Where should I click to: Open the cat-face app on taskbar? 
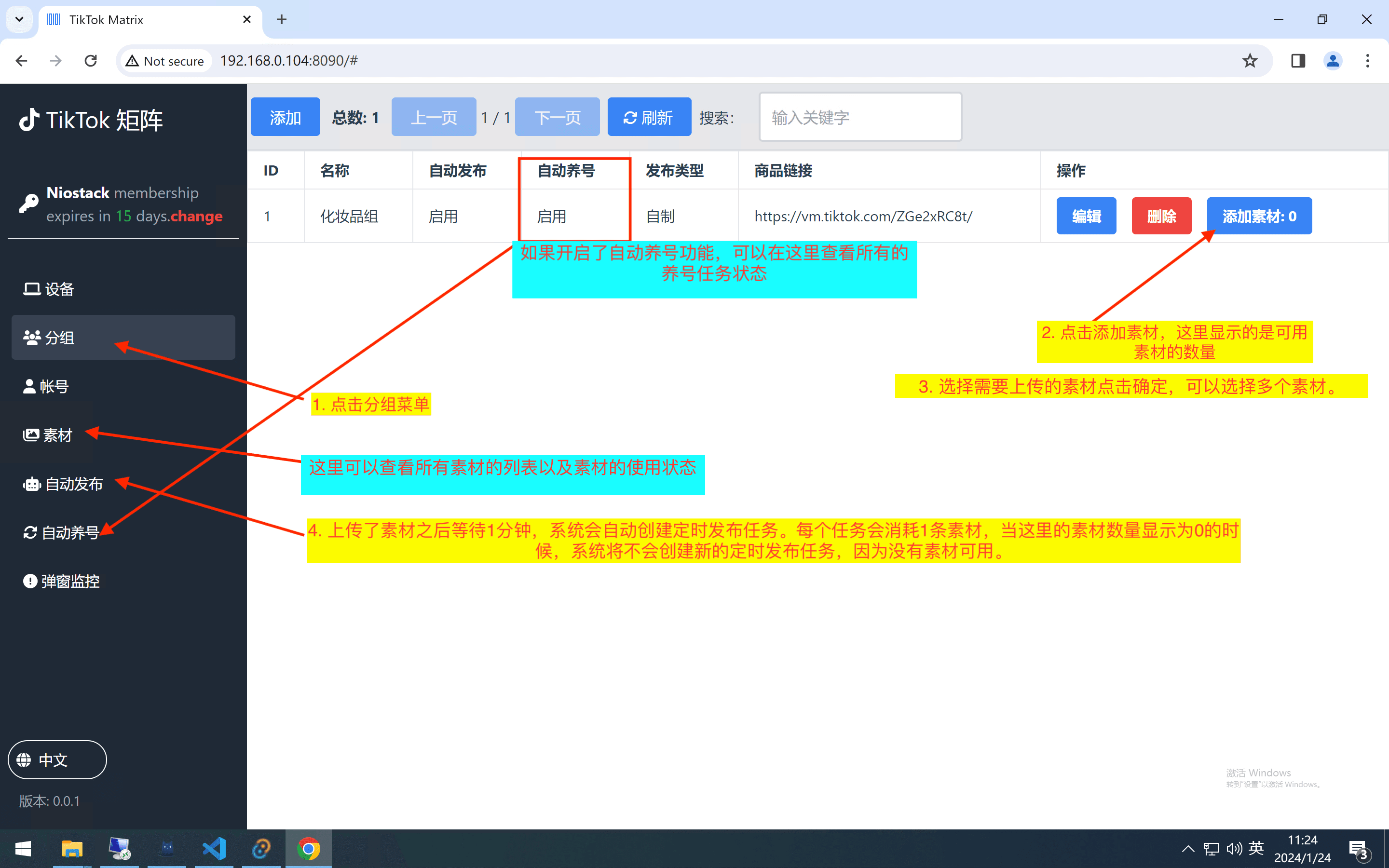pos(167,849)
